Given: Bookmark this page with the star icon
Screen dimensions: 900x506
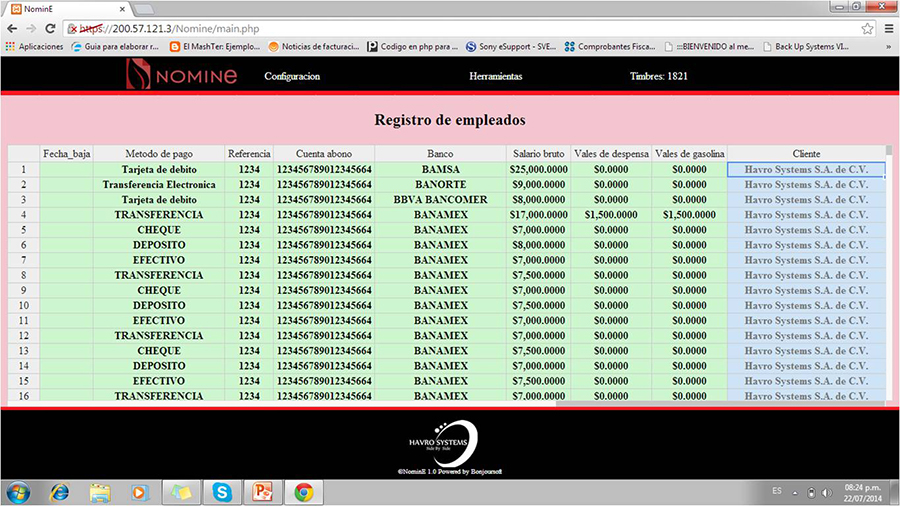Looking at the screenshot, I should (x=867, y=28).
